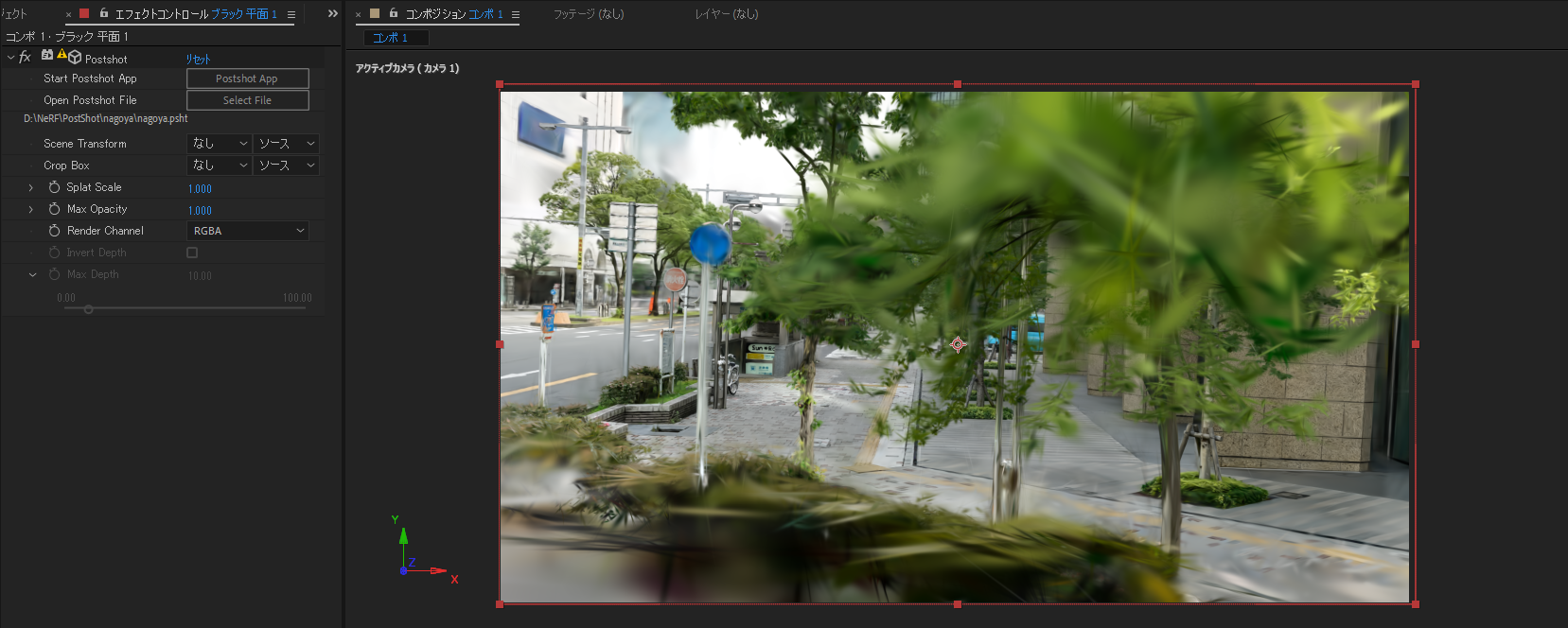
Task: Open the Crop Box layer dropdown showing なし
Action: tap(220, 166)
